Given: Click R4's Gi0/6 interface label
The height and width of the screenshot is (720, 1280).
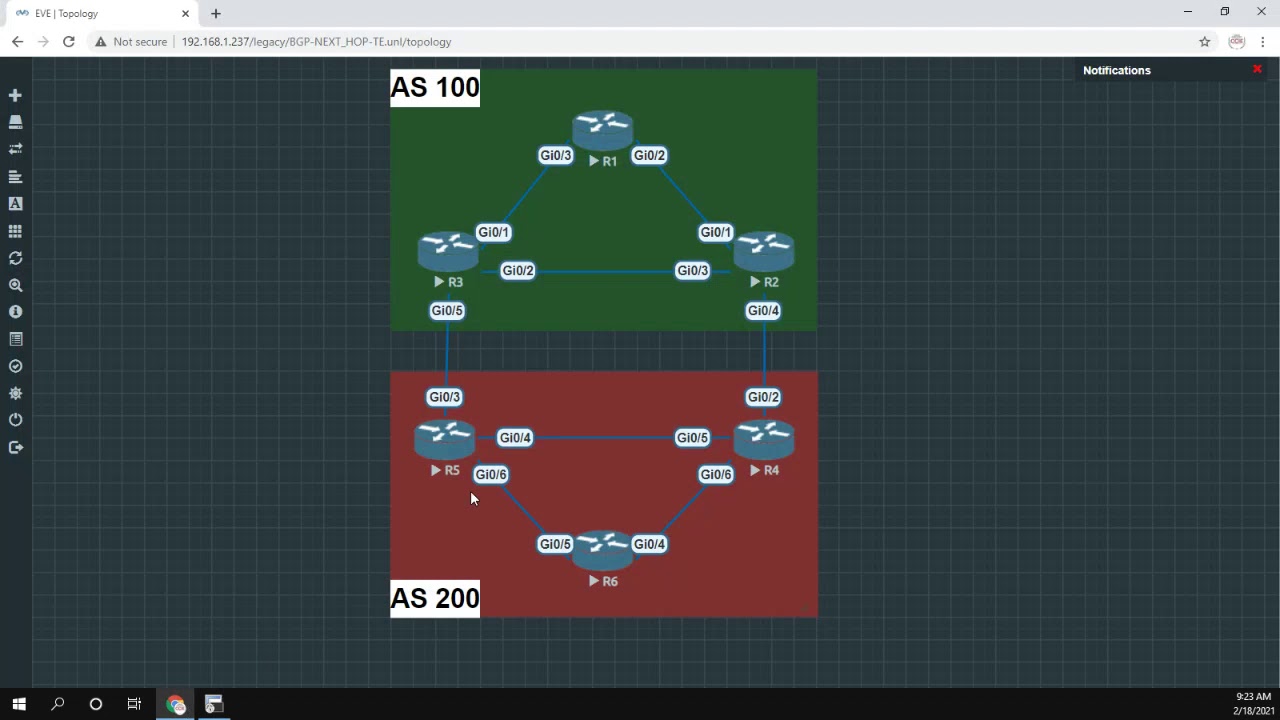Looking at the screenshot, I should [716, 475].
